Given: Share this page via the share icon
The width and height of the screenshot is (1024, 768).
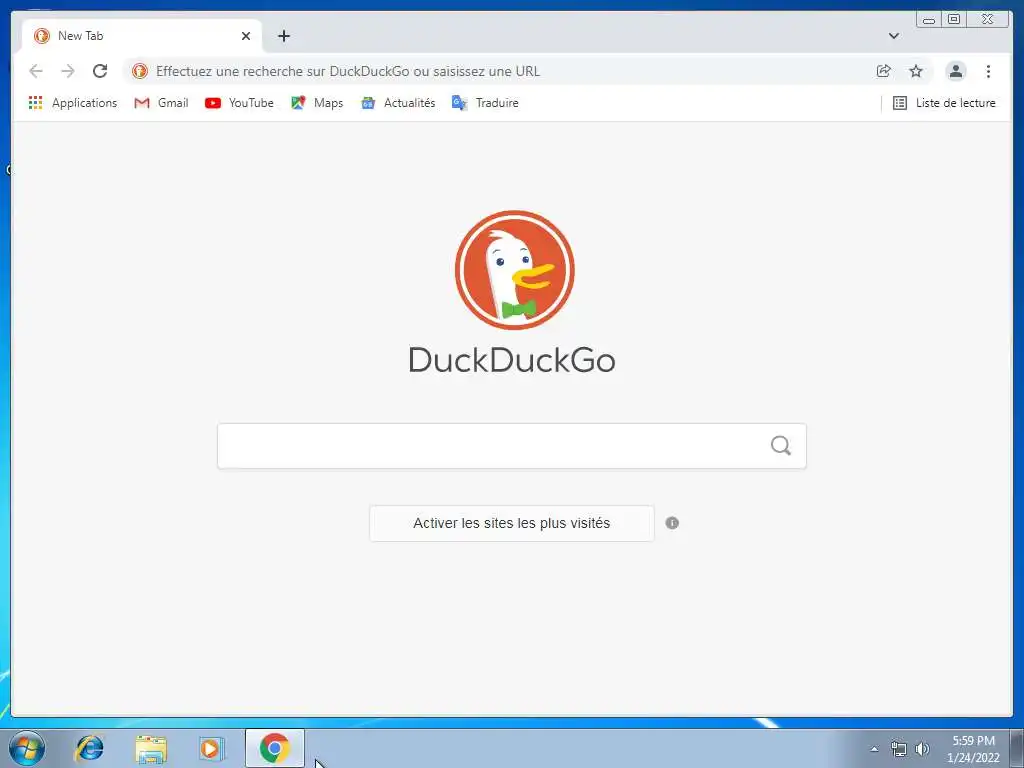Looking at the screenshot, I should coord(884,71).
